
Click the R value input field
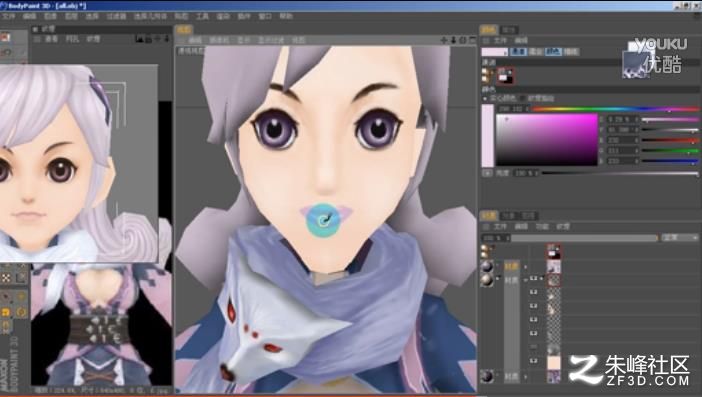(x=622, y=140)
